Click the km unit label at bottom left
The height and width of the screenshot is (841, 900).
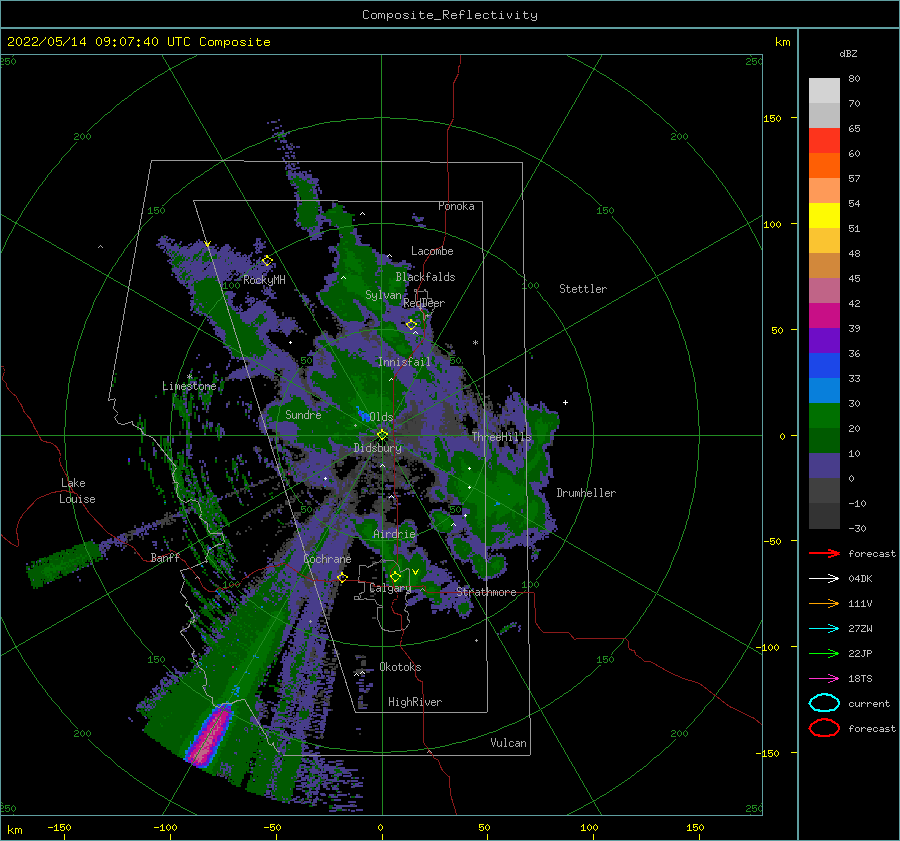pyautogui.click(x=15, y=830)
